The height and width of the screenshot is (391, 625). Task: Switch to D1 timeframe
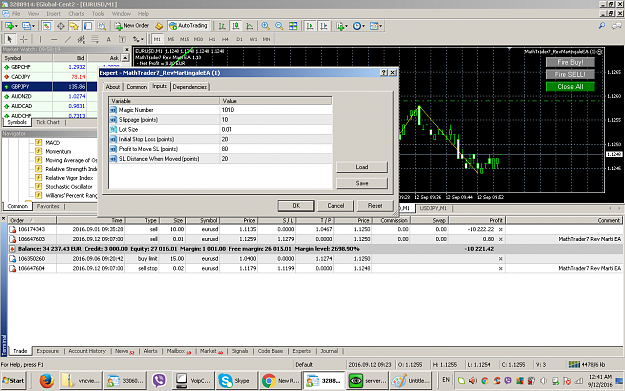click(x=239, y=39)
